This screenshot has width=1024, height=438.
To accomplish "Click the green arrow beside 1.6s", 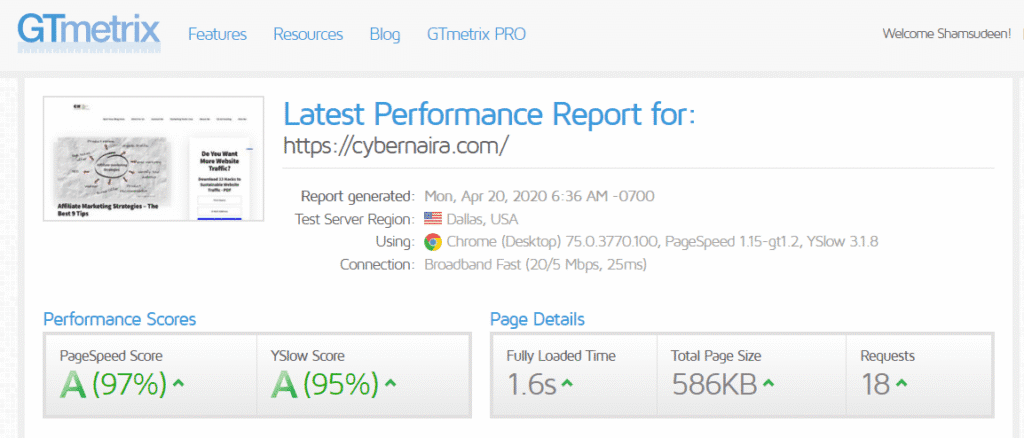I will click(567, 384).
